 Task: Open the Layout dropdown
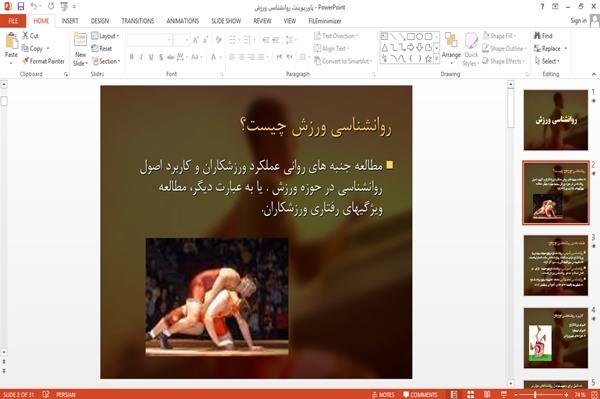105,36
